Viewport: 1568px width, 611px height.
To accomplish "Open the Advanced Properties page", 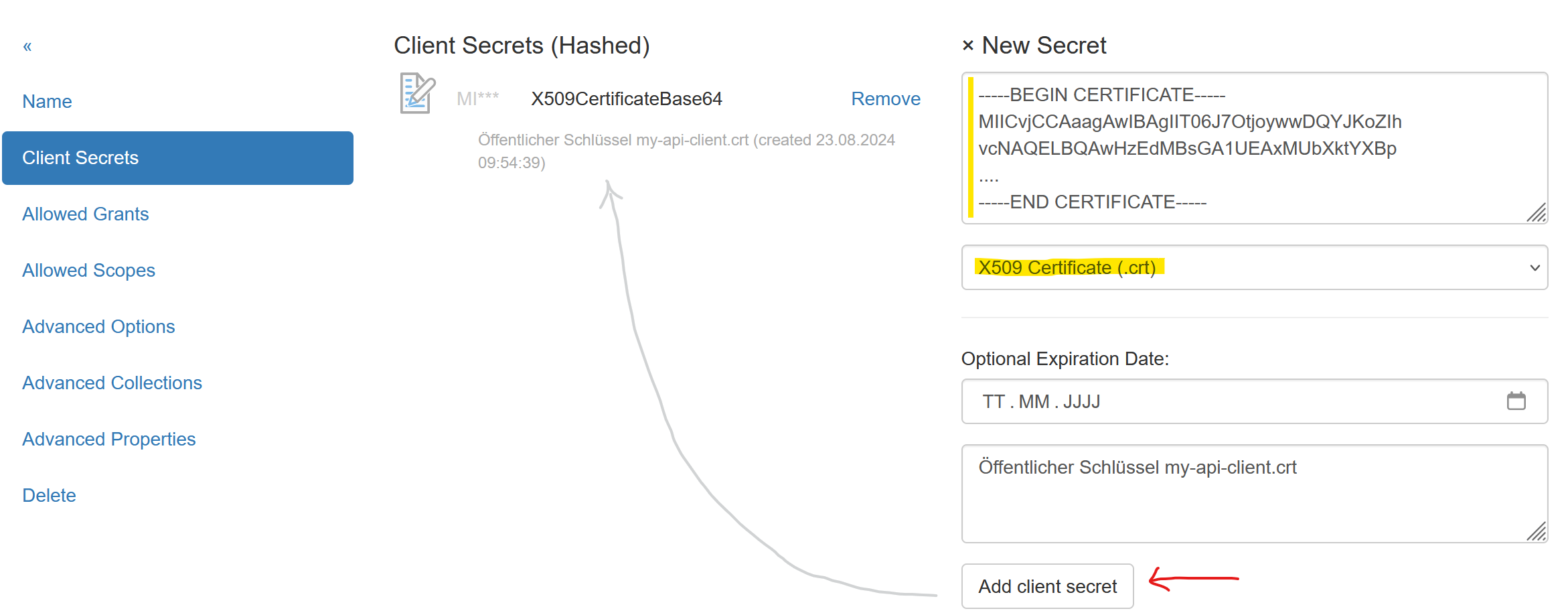I will click(109, 439).
